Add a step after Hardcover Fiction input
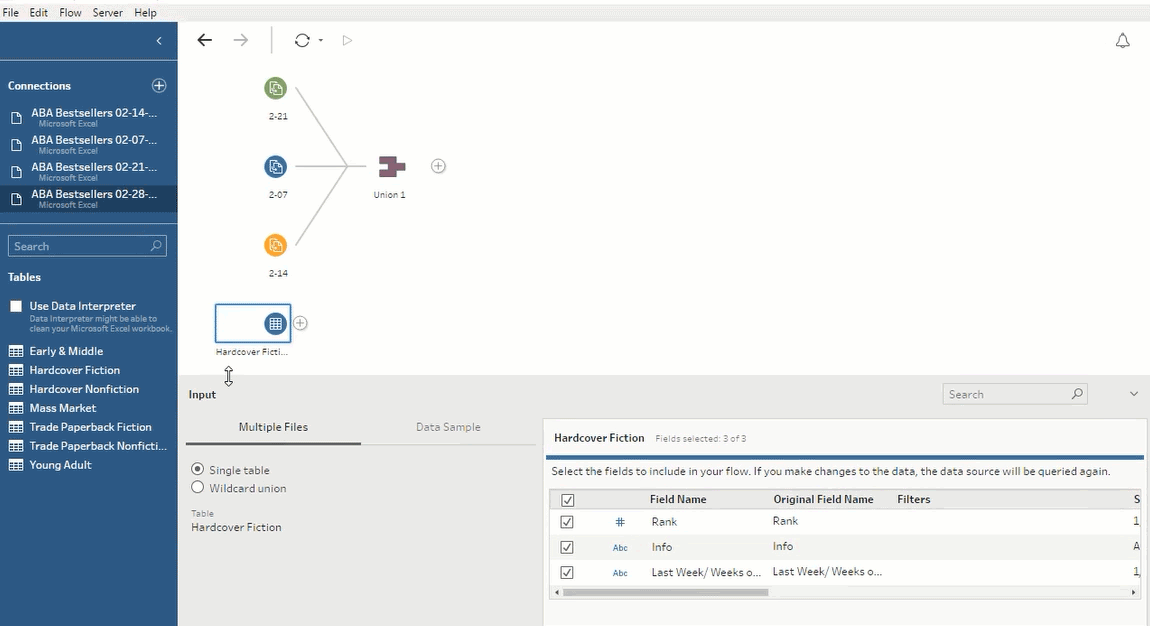The width and height of the screenshot is (1150, 626). click(300, 323)
